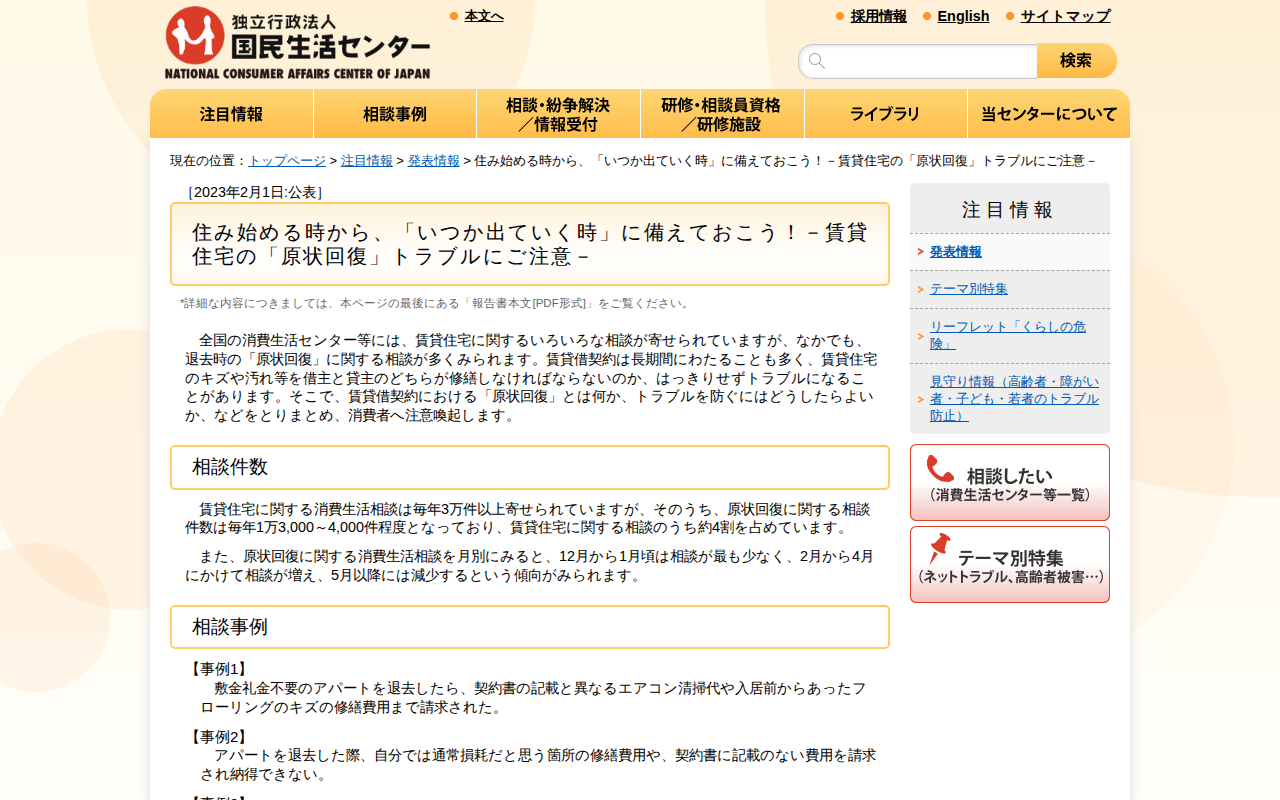Screen dimensions: 1280x800
Task: Open the テーマ別特集 featured topics panel
Action: [1009, 564]
